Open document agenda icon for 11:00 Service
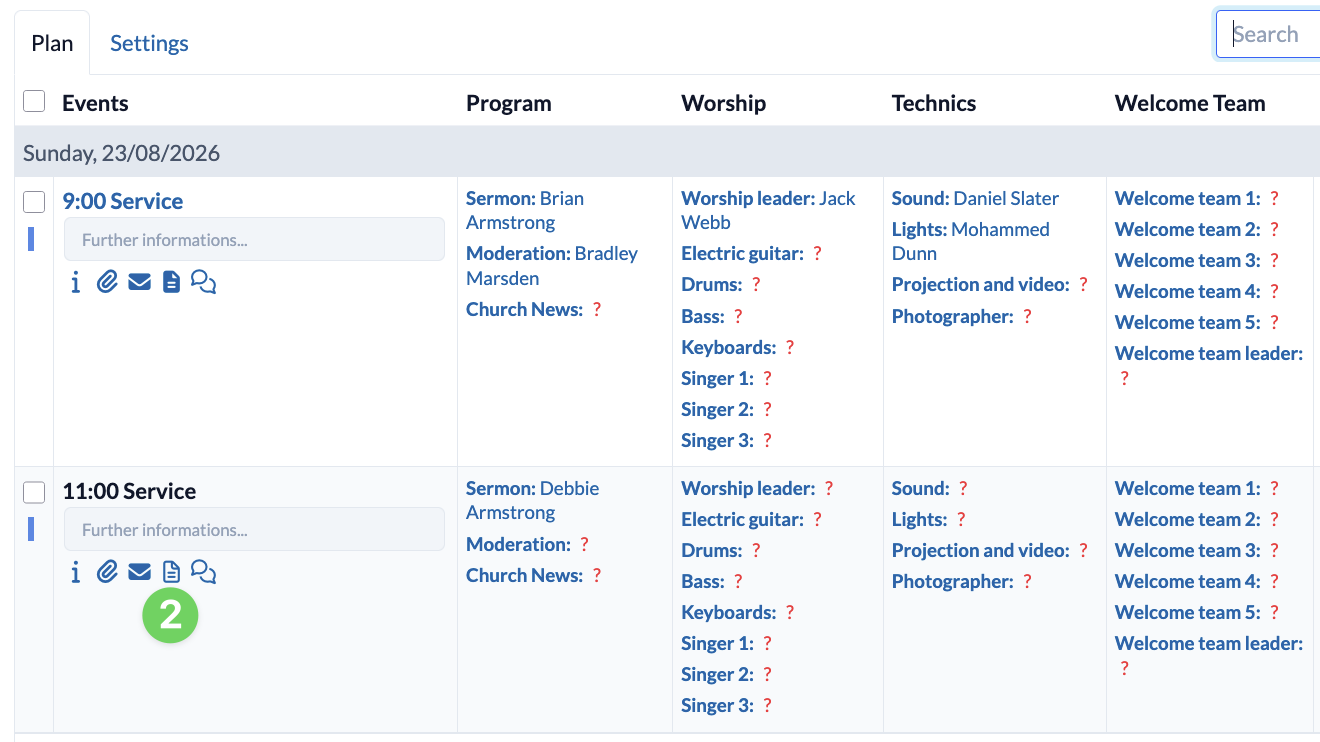This screenshot has width=1320, height=742. pyautogui.click(x=172, y=572)
